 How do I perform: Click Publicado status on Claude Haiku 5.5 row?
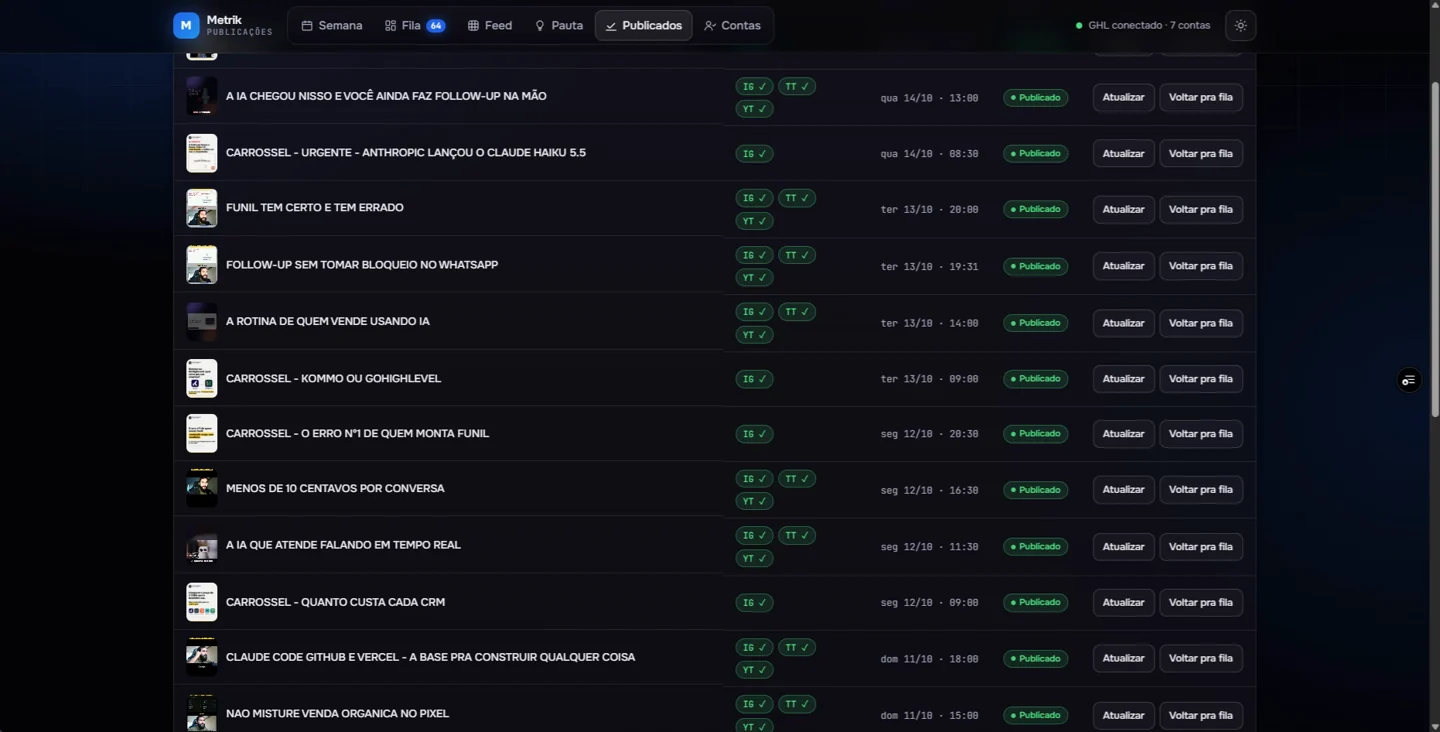[1035, 154]
